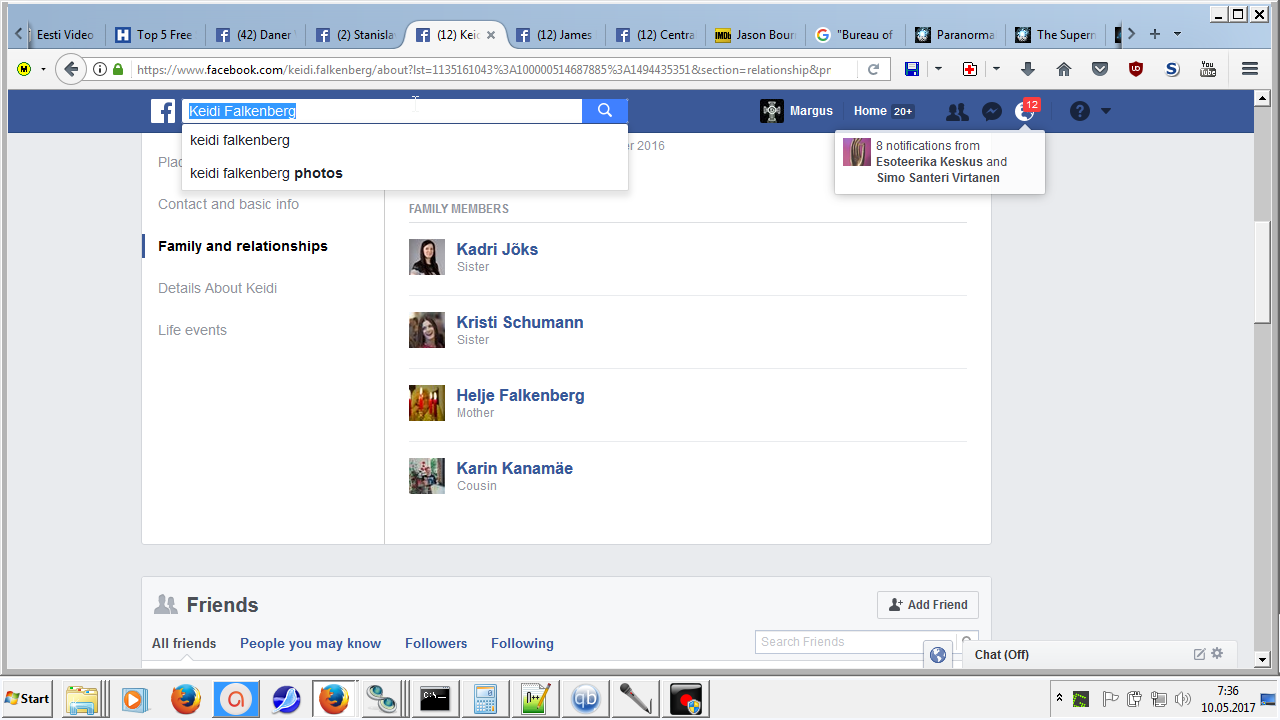Switch to the Eesti Video tab

click(x=65, y=35)
